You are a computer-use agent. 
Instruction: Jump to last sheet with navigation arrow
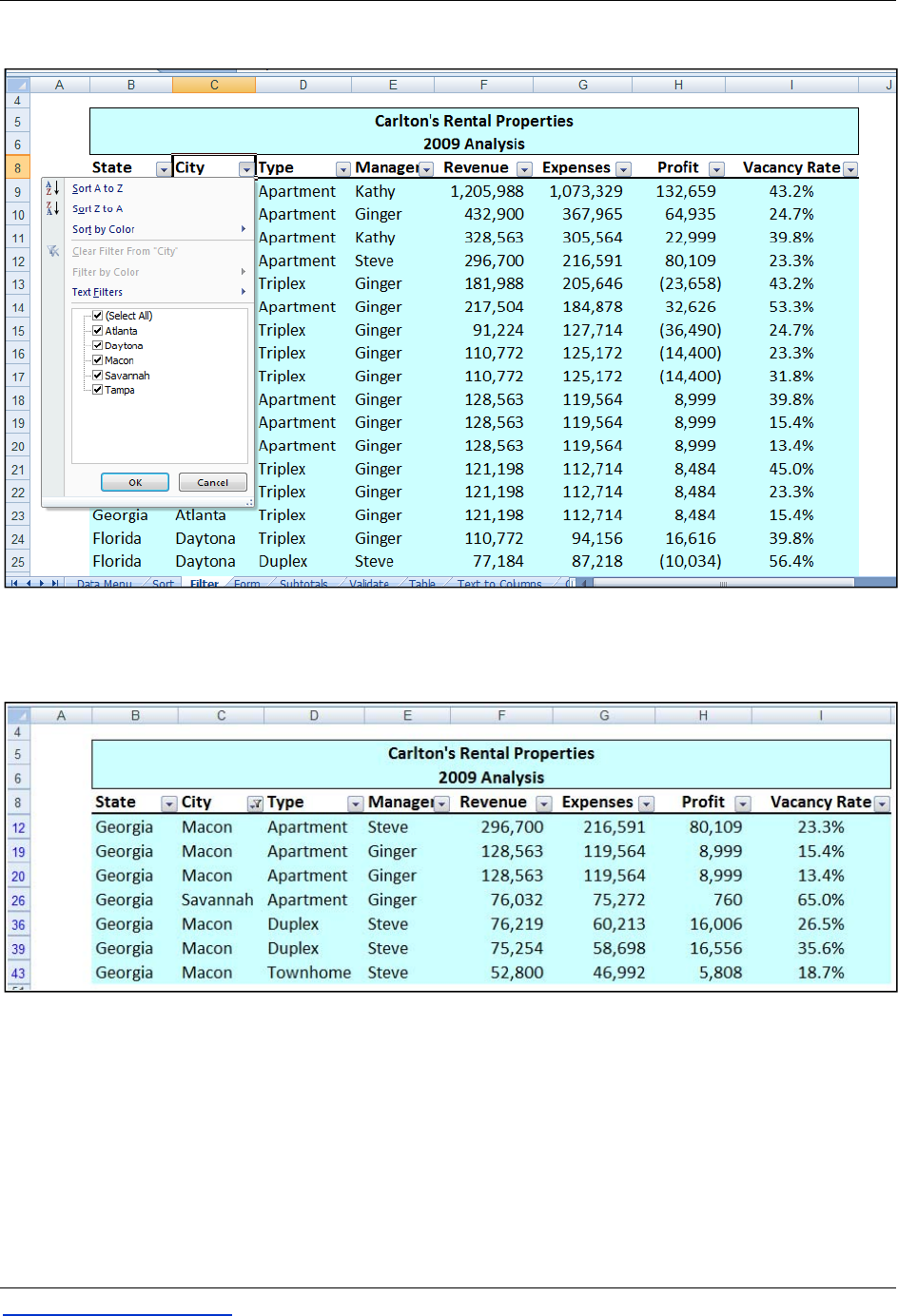pos(54,583)
